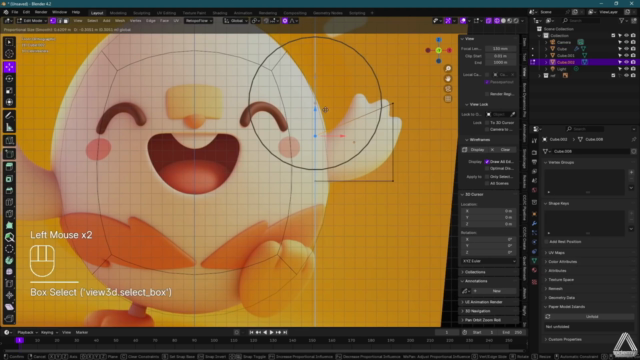Viewport: 640px width, 360px height.
Task: Disable Cube.002 in renders via camera icon
Action: click(x=633, y=62)
